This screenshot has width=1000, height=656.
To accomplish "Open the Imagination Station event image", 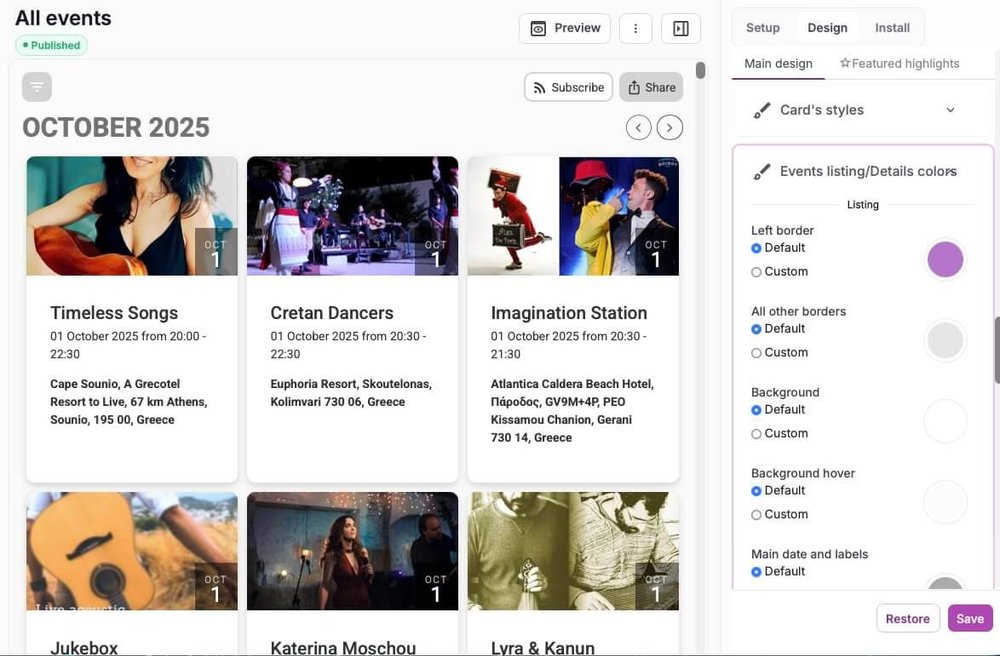I will pos(573,216).
